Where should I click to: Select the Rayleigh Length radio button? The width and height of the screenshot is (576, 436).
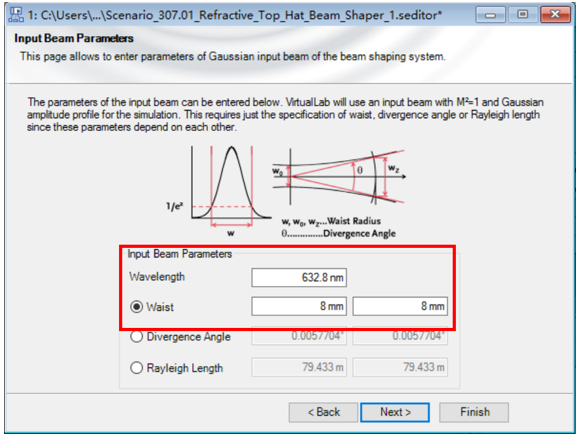click(x=136, y=368)
